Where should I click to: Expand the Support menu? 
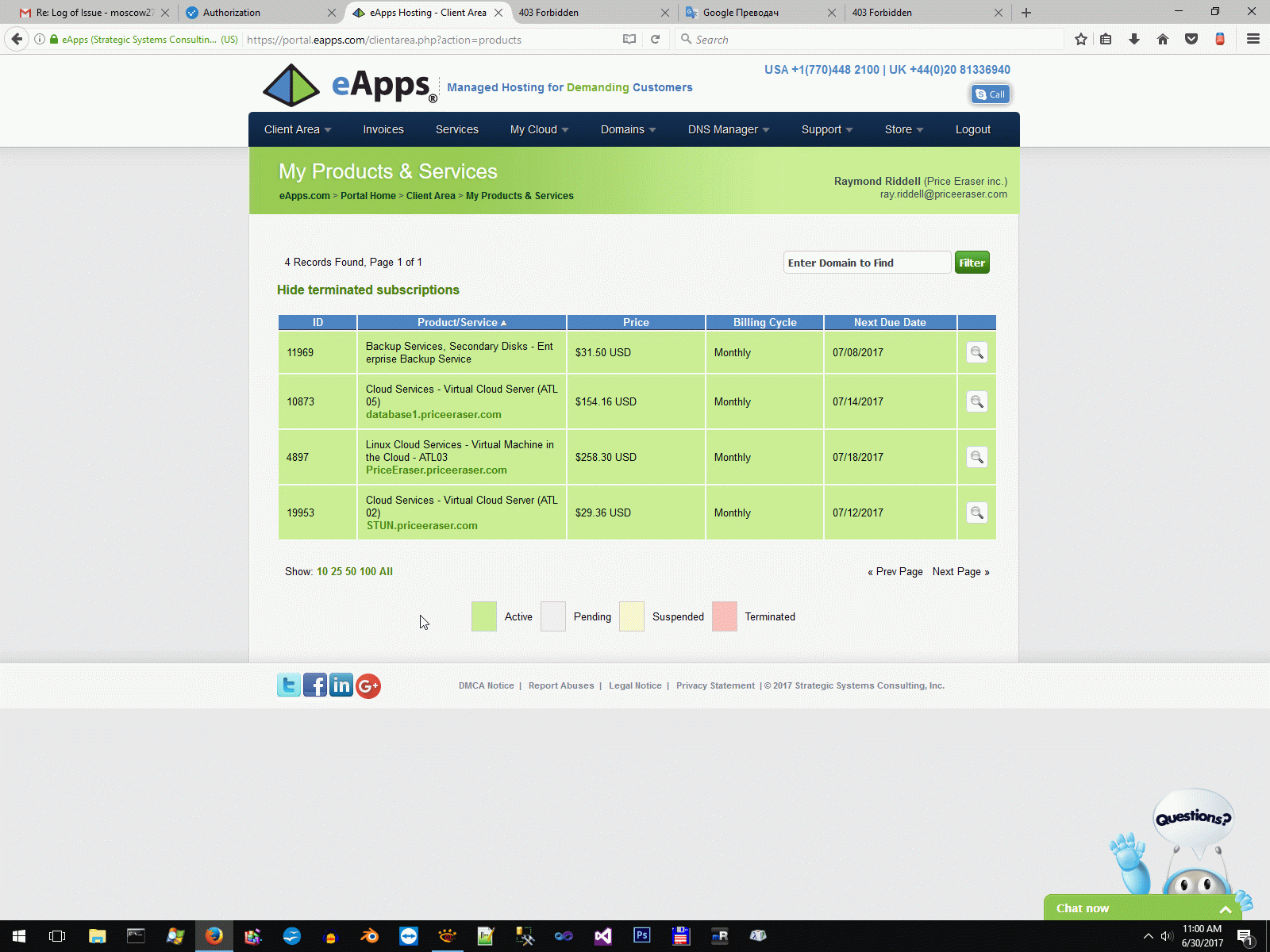coord(827,129)
